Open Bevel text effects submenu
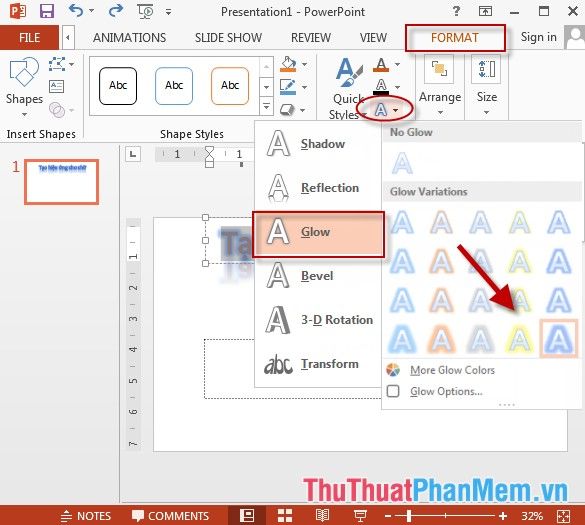The width and height of the screenshot is (585, 525). point(318,276)
